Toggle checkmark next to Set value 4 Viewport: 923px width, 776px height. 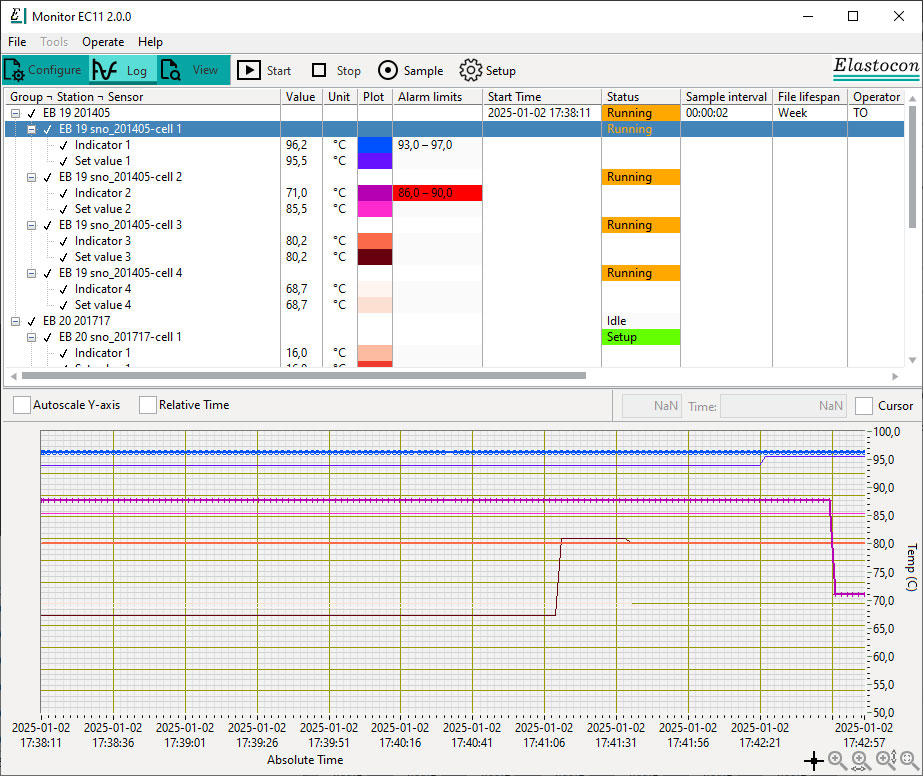click(64, 305)
